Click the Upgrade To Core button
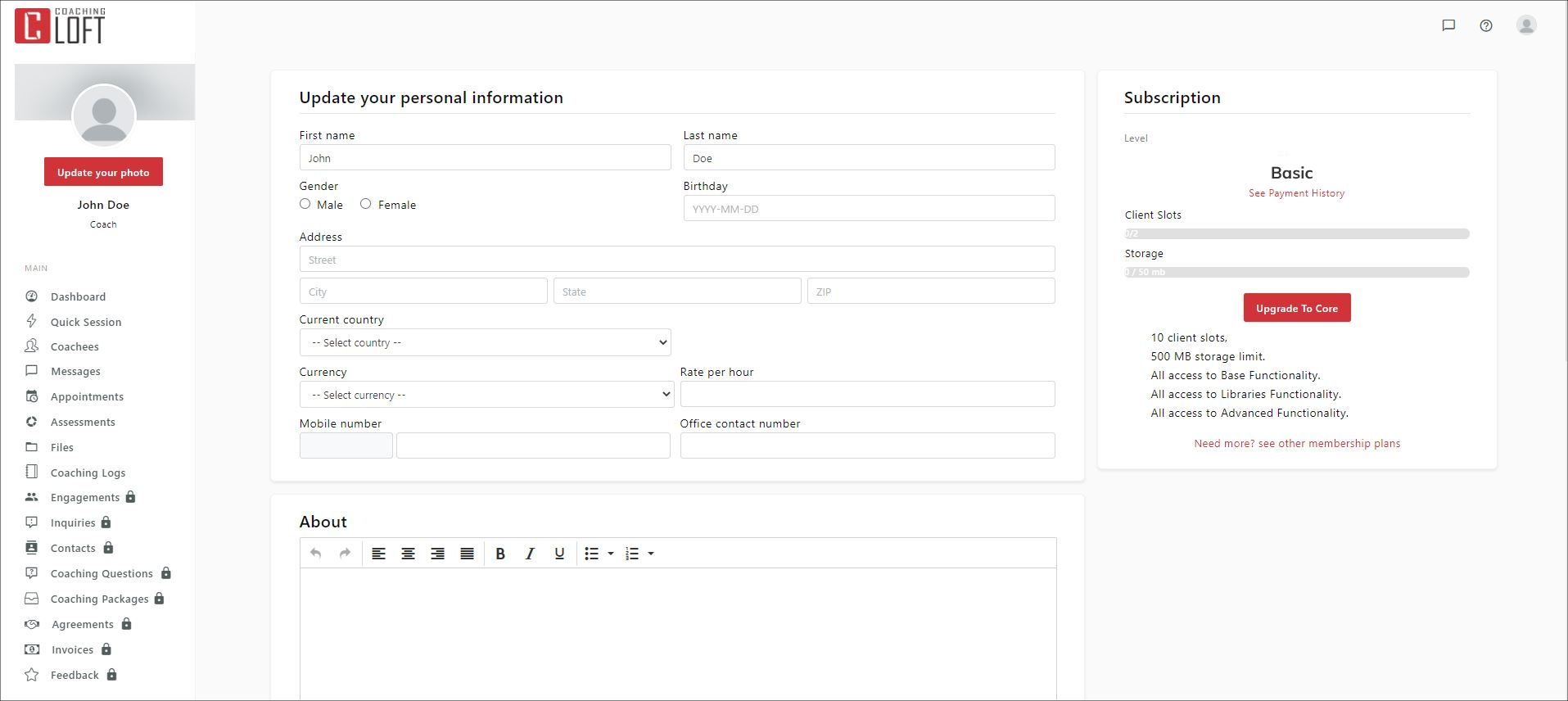The image size is (1568, 701). click(x=1296, y=308)
